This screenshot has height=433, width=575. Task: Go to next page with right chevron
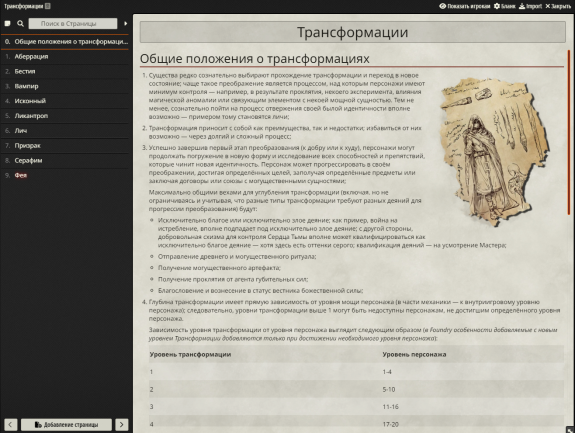point(122,425)
